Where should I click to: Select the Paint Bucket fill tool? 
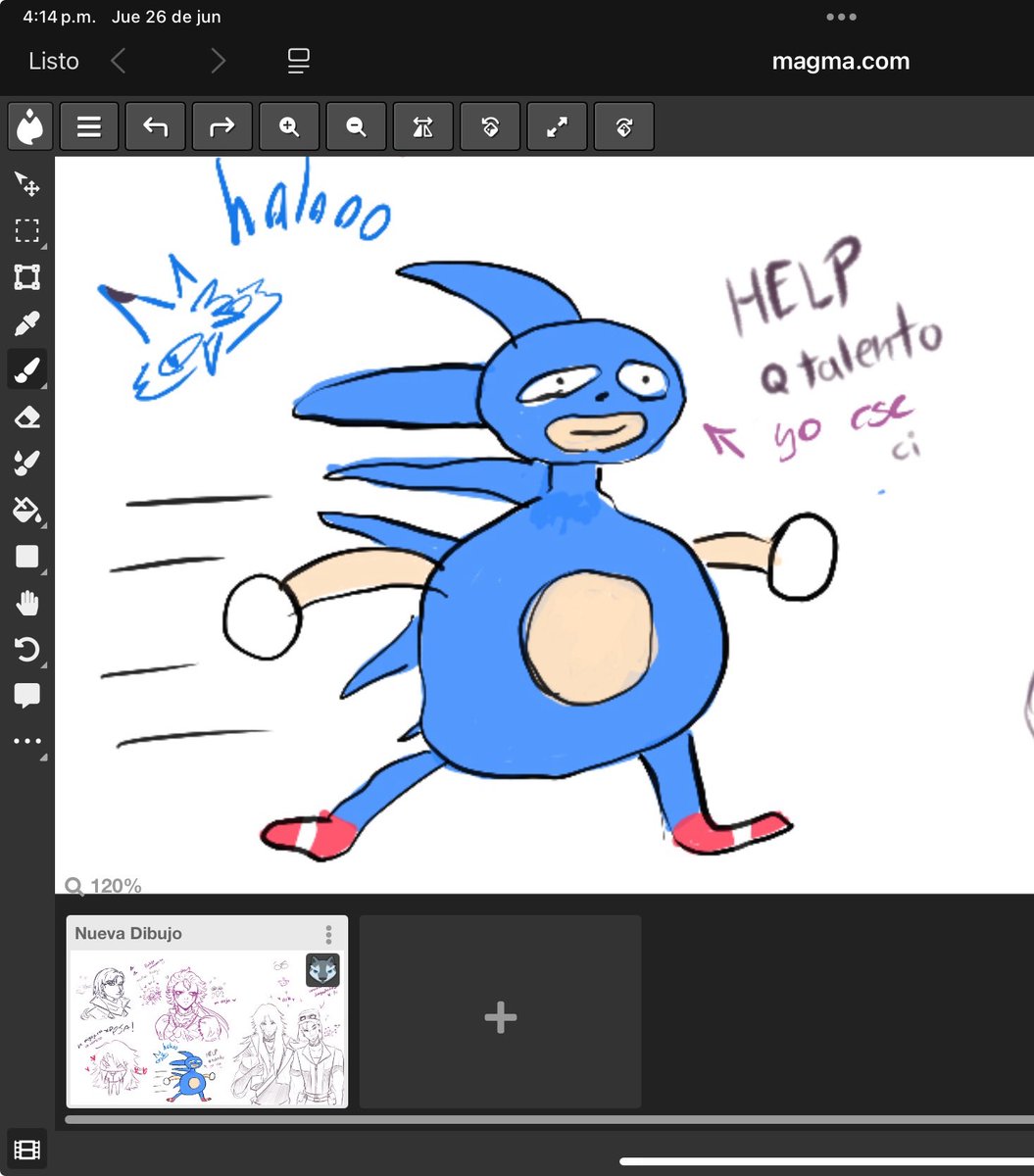click(27, 510)
